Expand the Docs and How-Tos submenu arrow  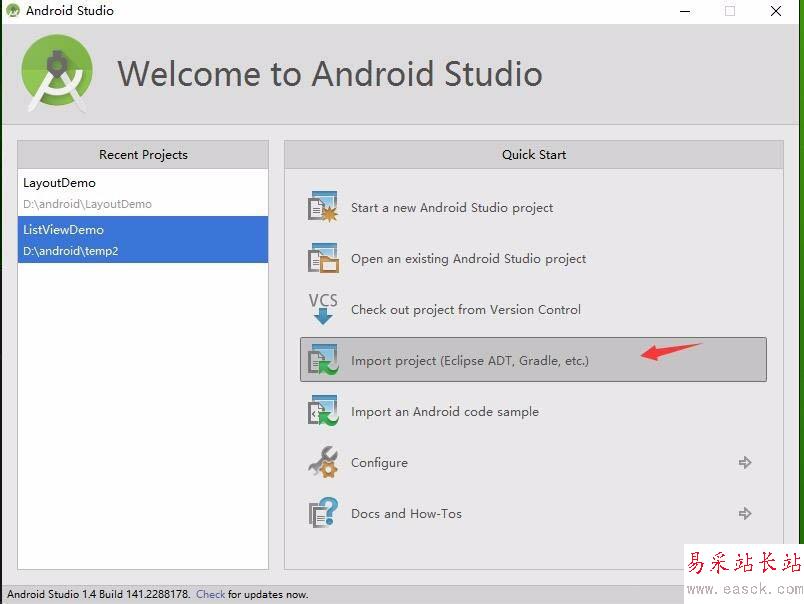coord(745,513)
